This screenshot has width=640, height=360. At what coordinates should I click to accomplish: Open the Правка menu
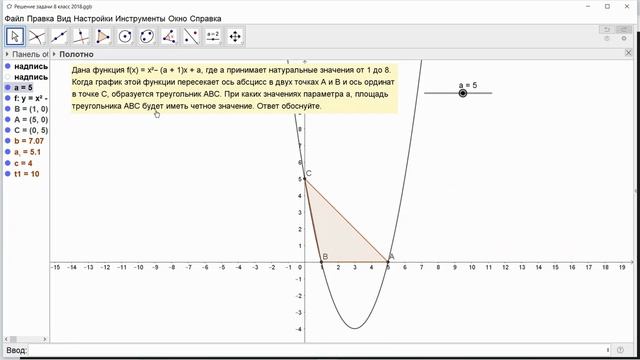40,19
